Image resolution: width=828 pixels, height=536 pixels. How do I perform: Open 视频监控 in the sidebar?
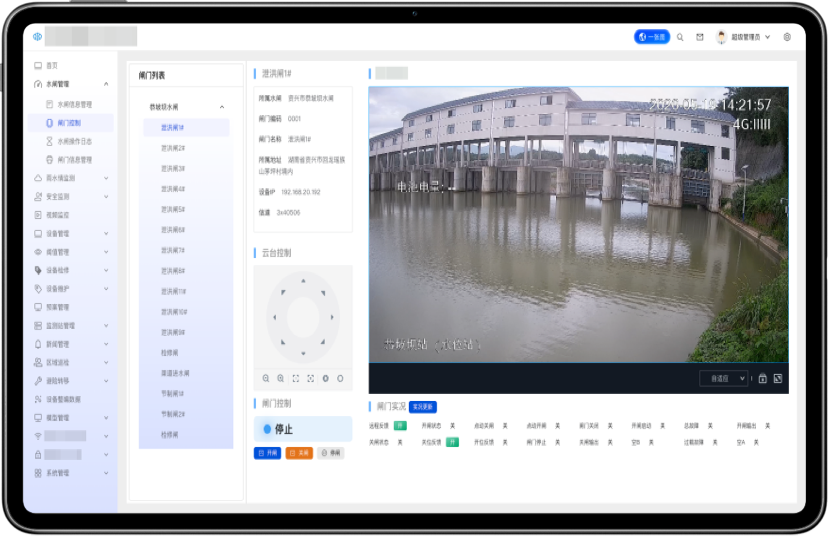70,215
